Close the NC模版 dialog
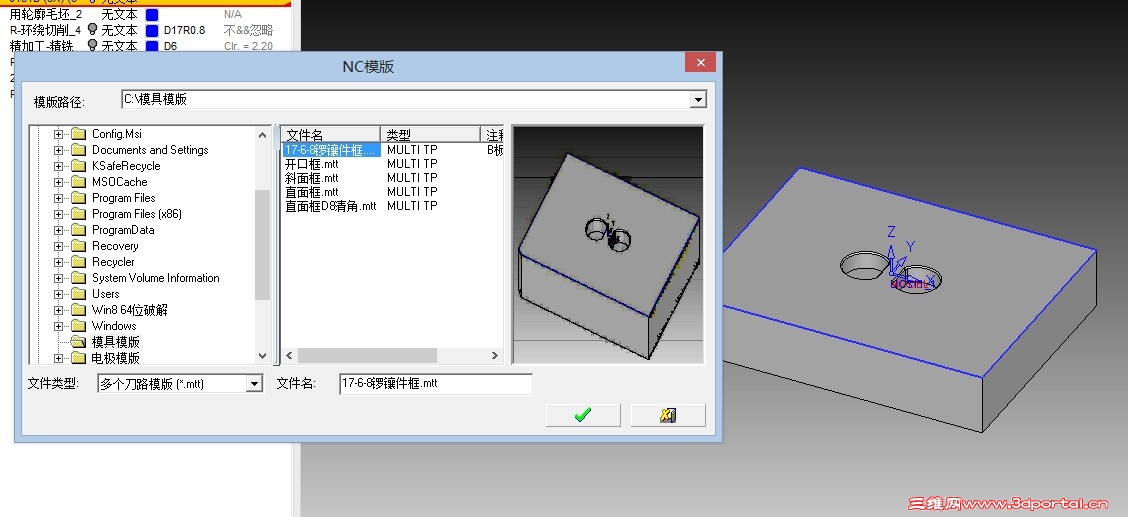1128x517 pixels. coord(699,64)
